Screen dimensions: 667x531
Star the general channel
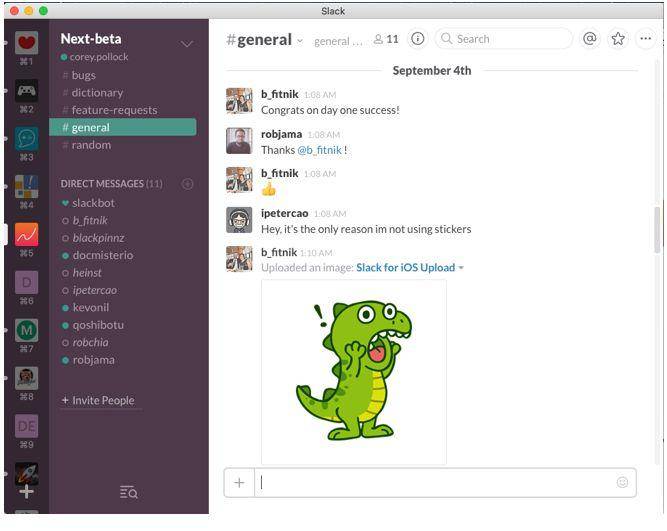[618, 39]
